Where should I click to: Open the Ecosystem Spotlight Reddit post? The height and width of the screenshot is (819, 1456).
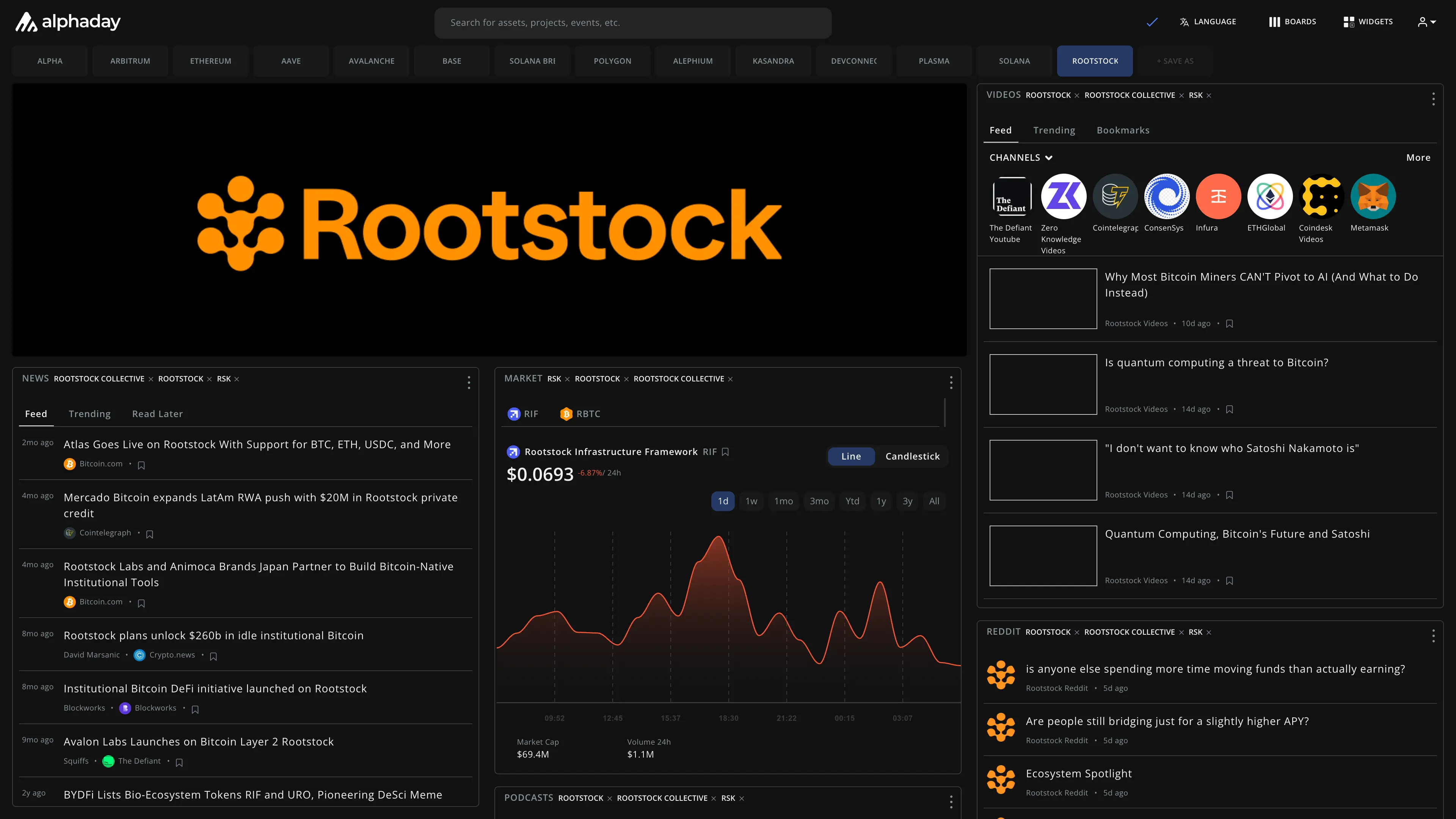pyautogui.click(x=1078, y=774)
